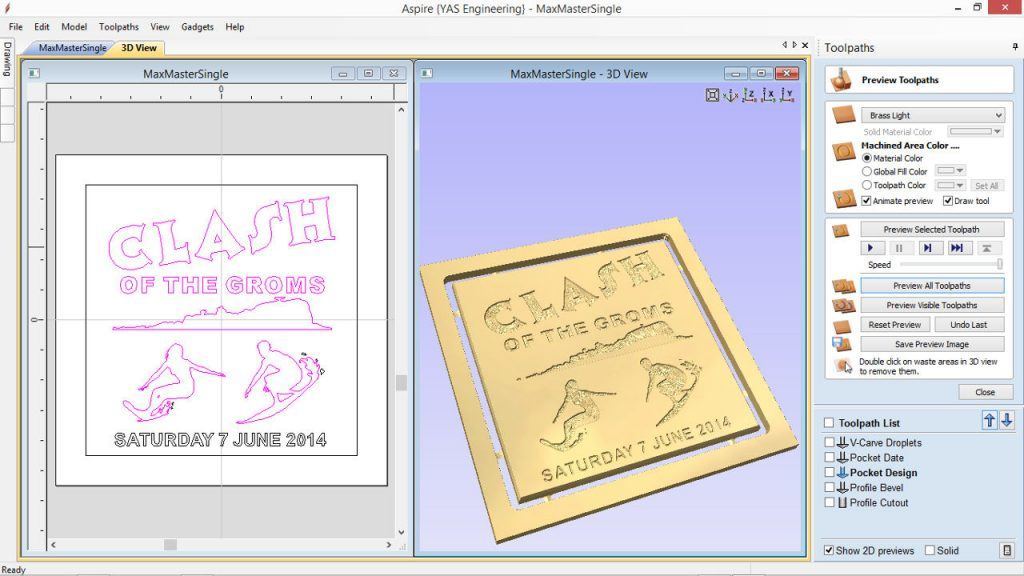Enable the Solid checkbox

930,551
